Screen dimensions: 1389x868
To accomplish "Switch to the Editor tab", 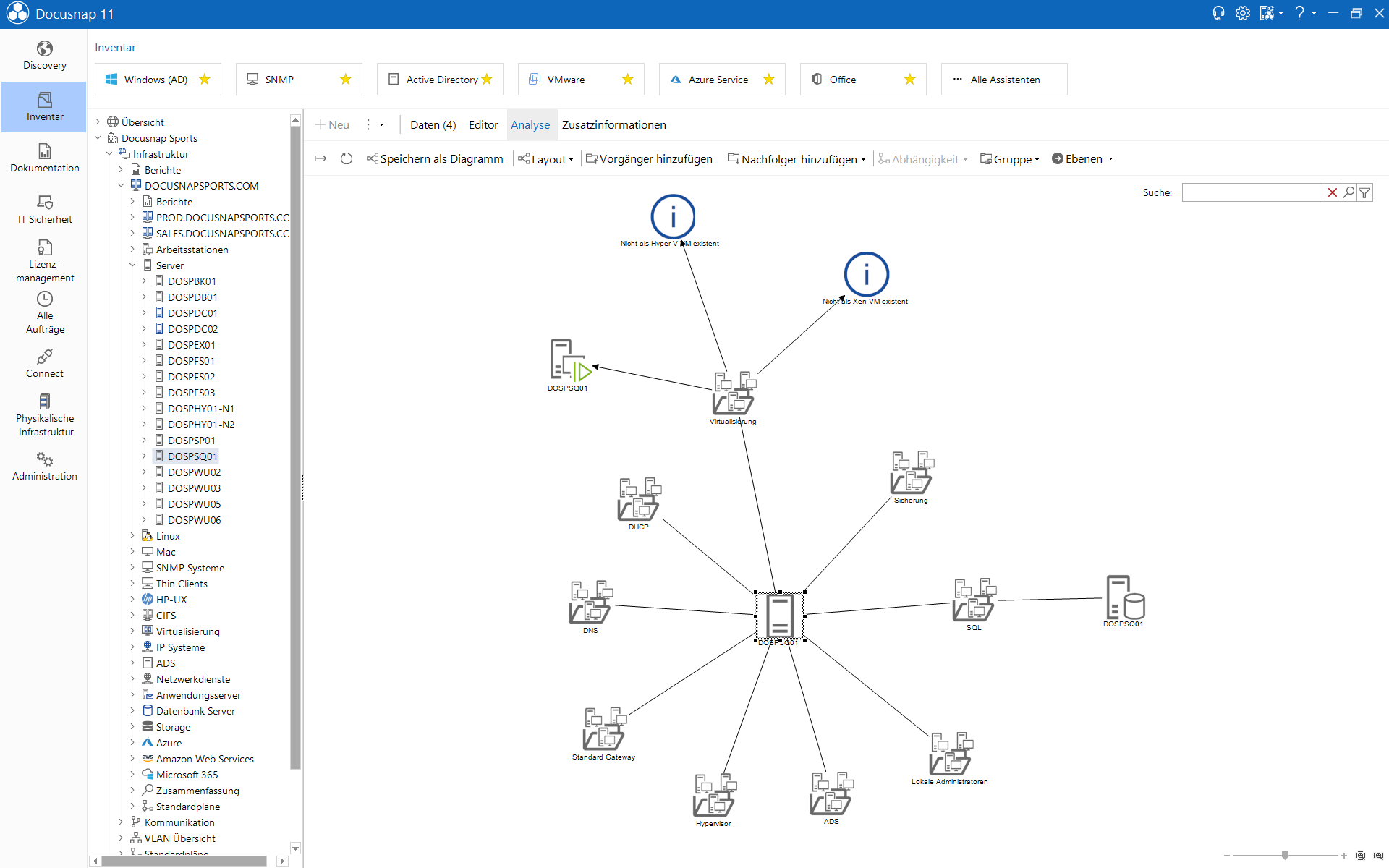I will tap(483, 125).
